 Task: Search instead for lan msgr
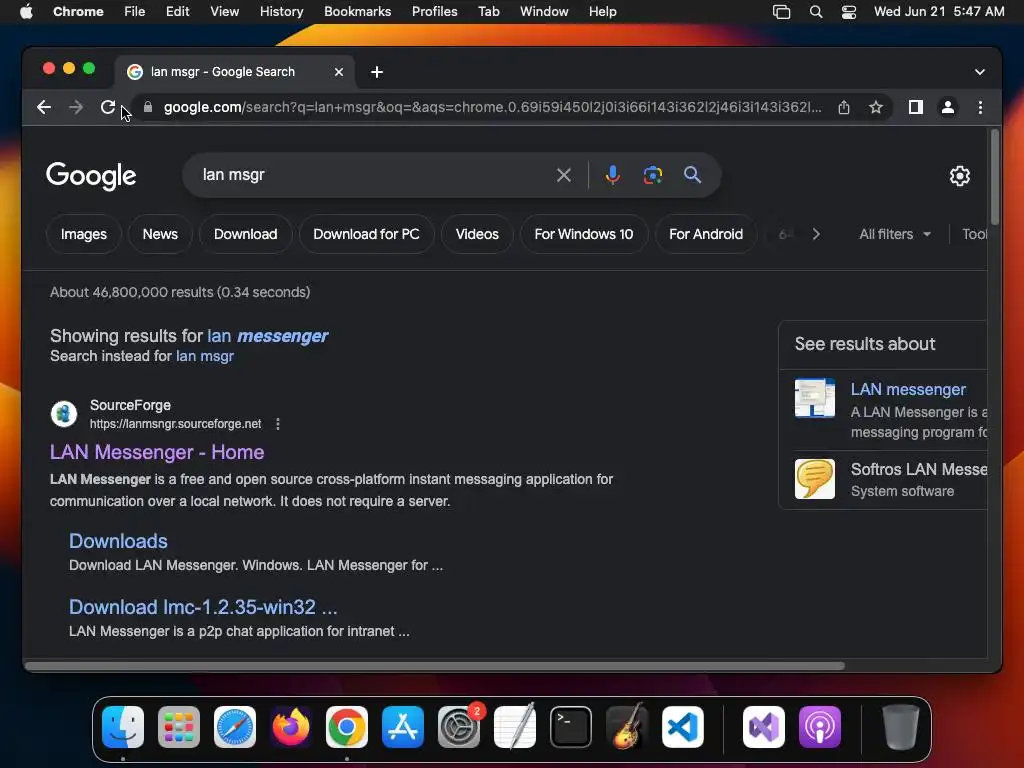pyautogui.click(x=204, y=356)
